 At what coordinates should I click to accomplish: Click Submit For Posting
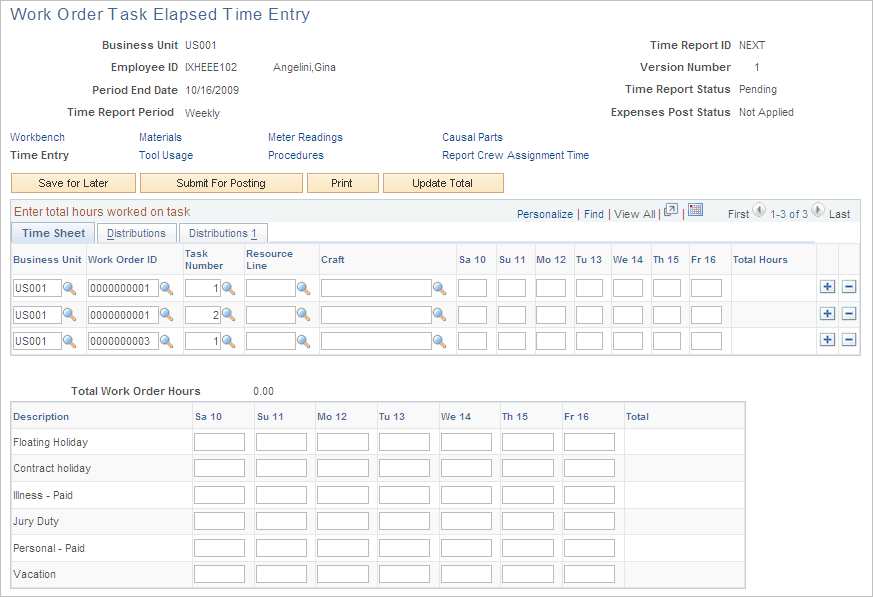(x=222, y=183)
